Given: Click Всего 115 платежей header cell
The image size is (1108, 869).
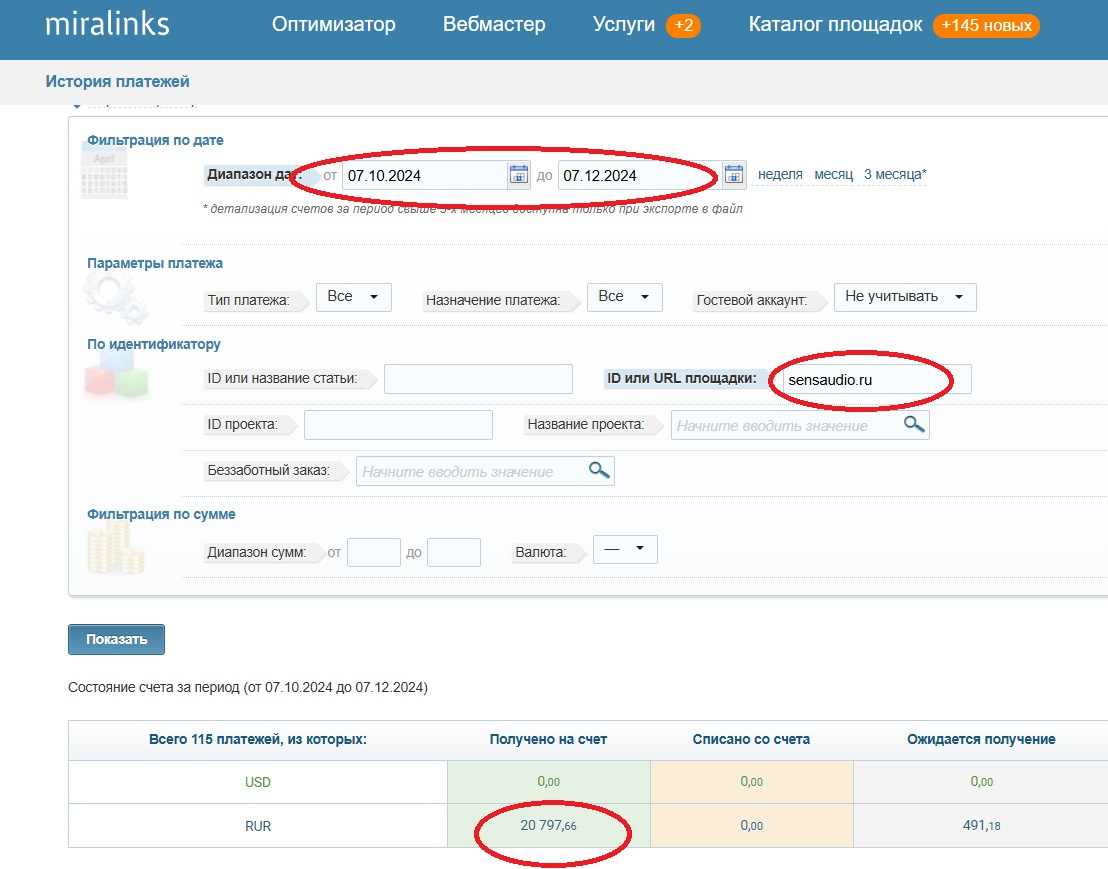Looking at the screenshot, I should pos(258,740).
